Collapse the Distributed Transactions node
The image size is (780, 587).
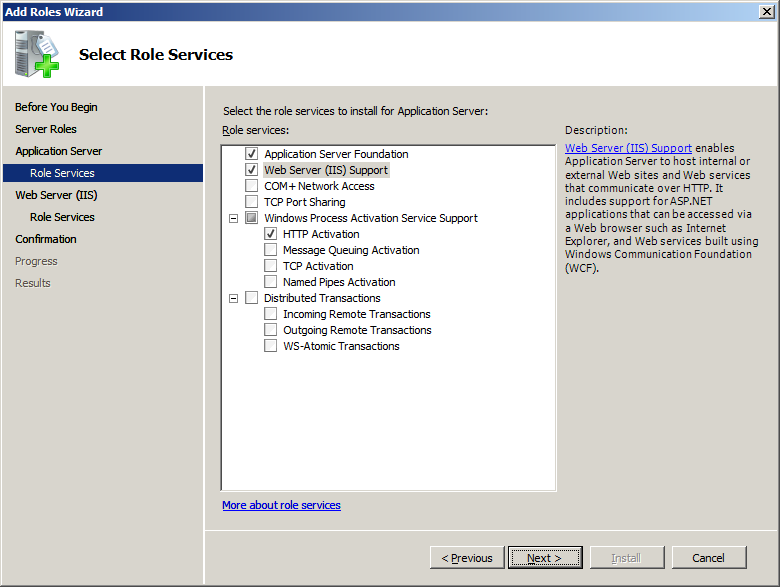click(x=233, y=298)
